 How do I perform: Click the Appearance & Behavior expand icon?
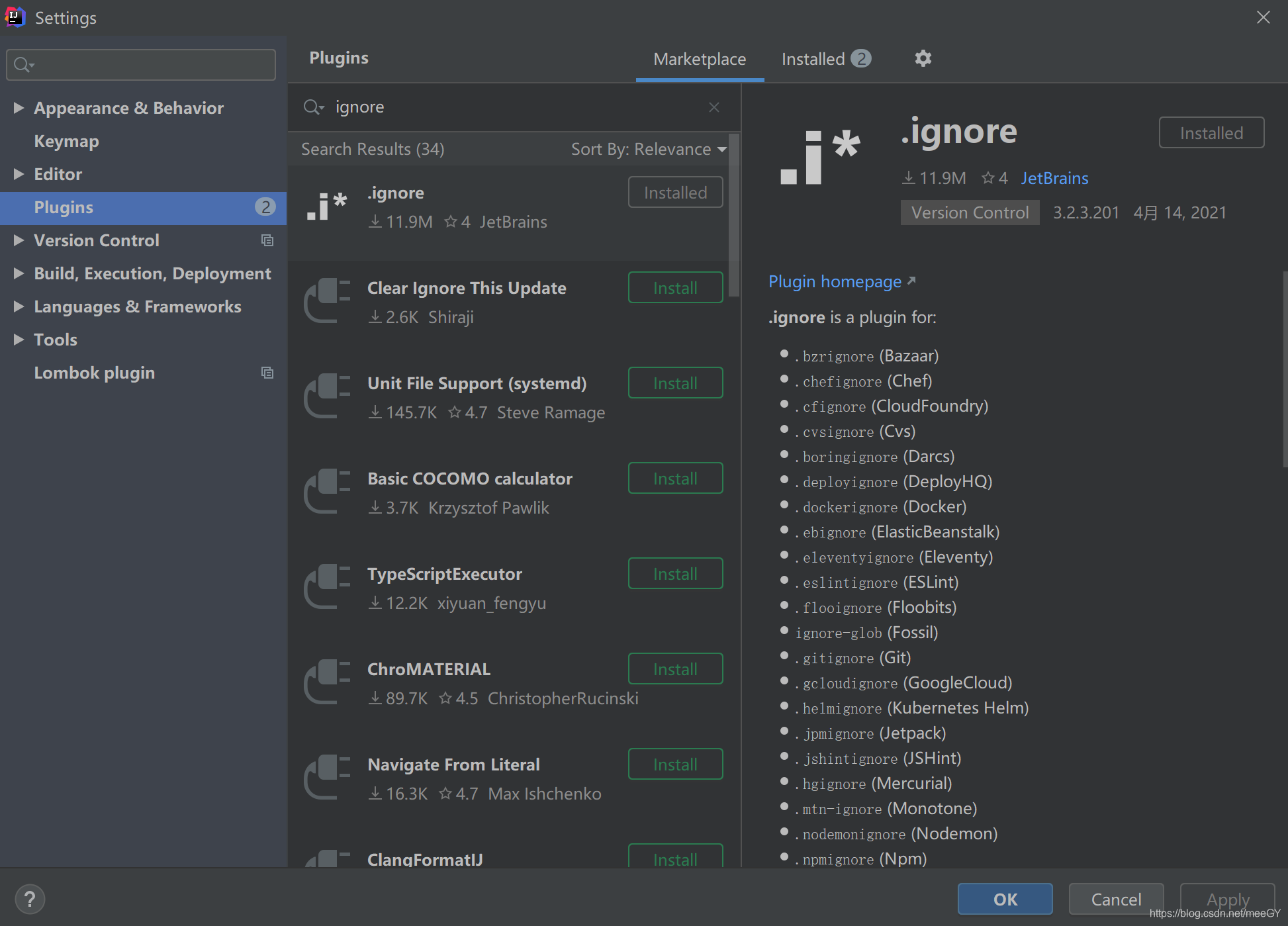18,108
